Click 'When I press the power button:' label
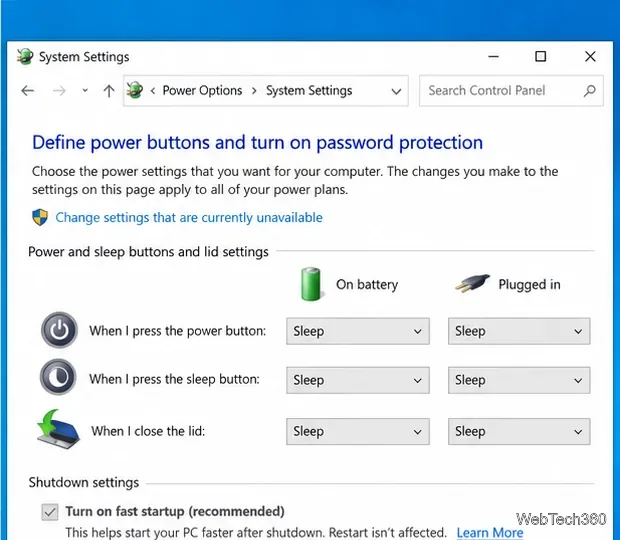Image resolution: width=620 pixels, height=540 pixels. coord(178,331)
